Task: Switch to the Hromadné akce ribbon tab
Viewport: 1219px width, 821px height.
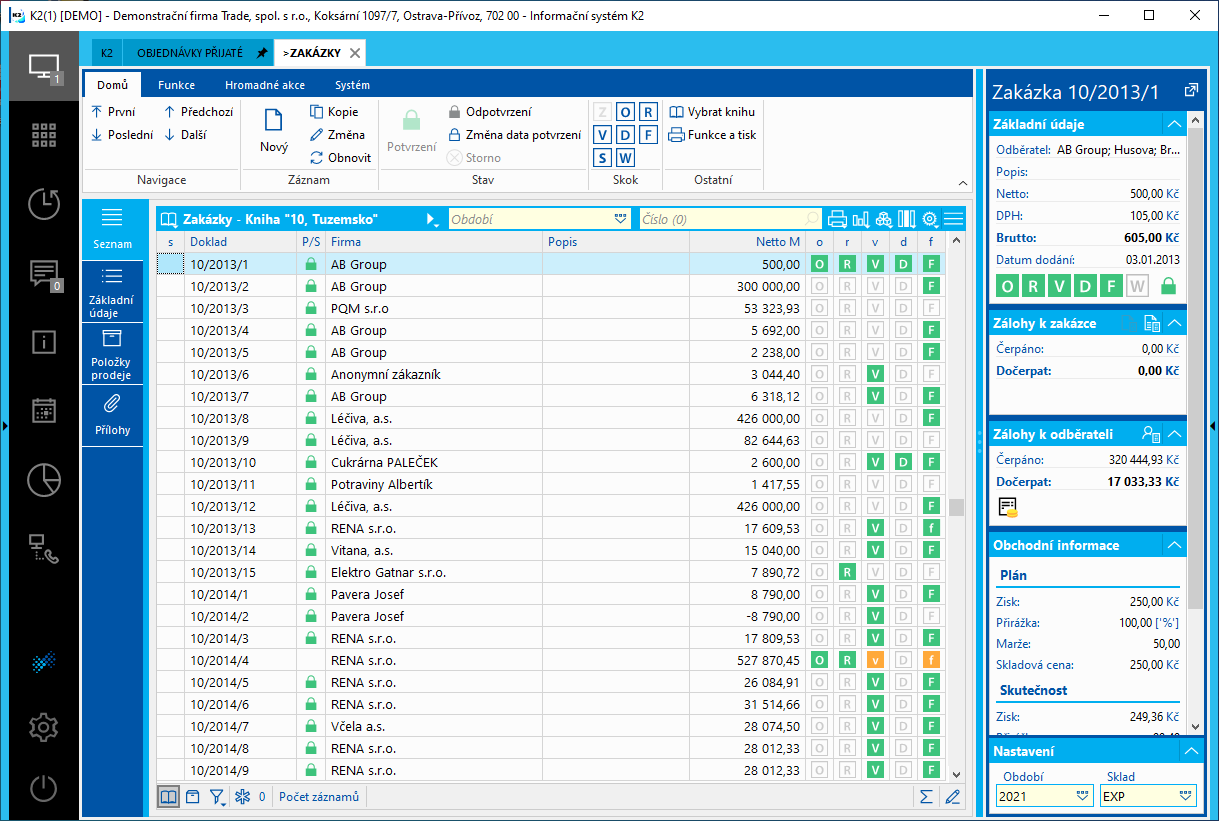Action: pyautogui.click(x=264, y=85)
